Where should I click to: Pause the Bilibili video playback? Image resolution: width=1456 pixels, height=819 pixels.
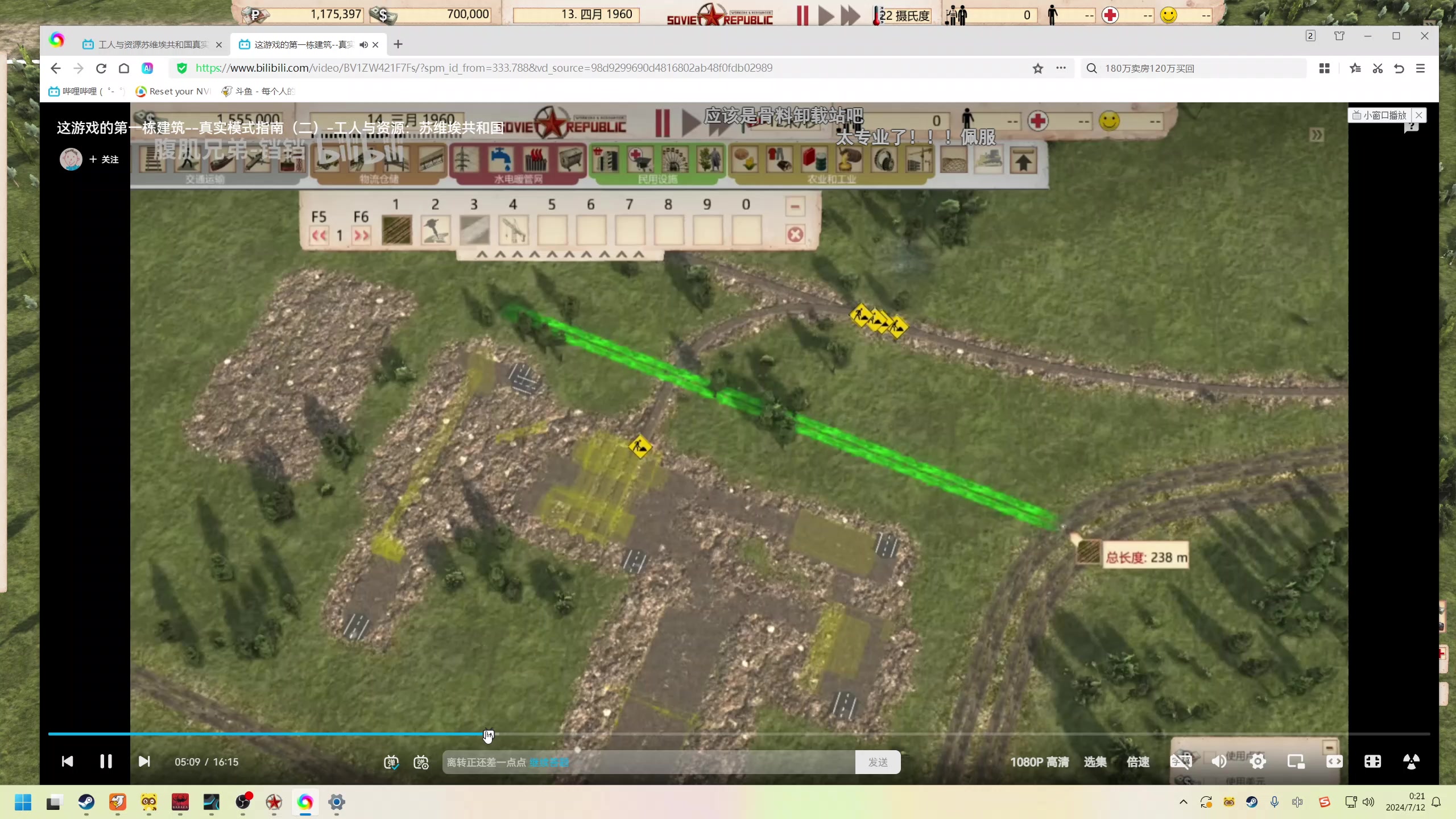click(x=106, y=762)
